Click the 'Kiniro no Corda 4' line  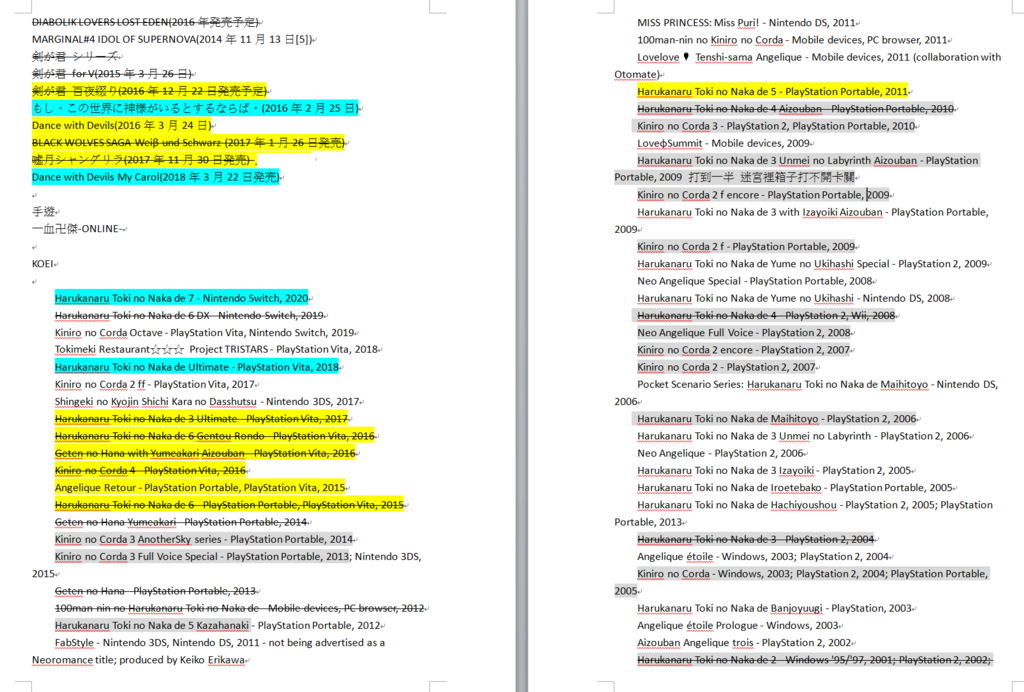pos(150,470)
